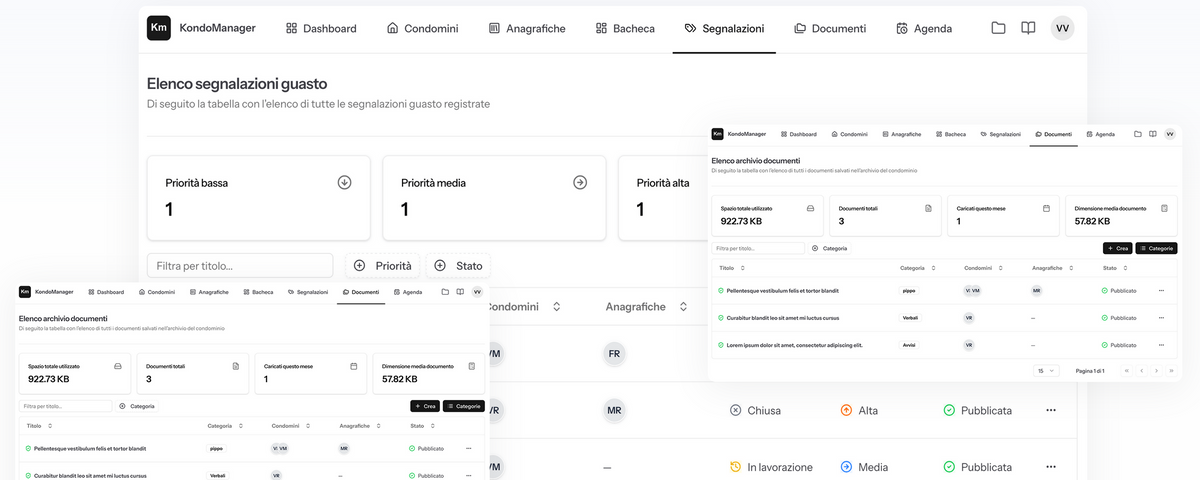Focus the Filtra per titolo field beside Priorità

pos(240,266)
